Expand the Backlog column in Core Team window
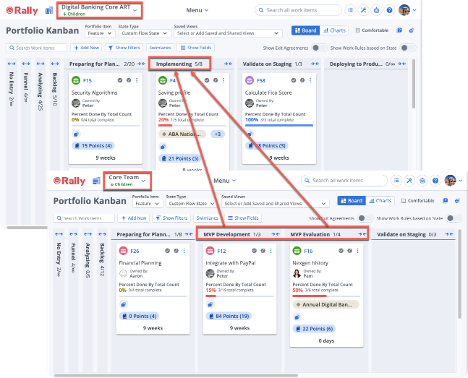 point(102,234)
